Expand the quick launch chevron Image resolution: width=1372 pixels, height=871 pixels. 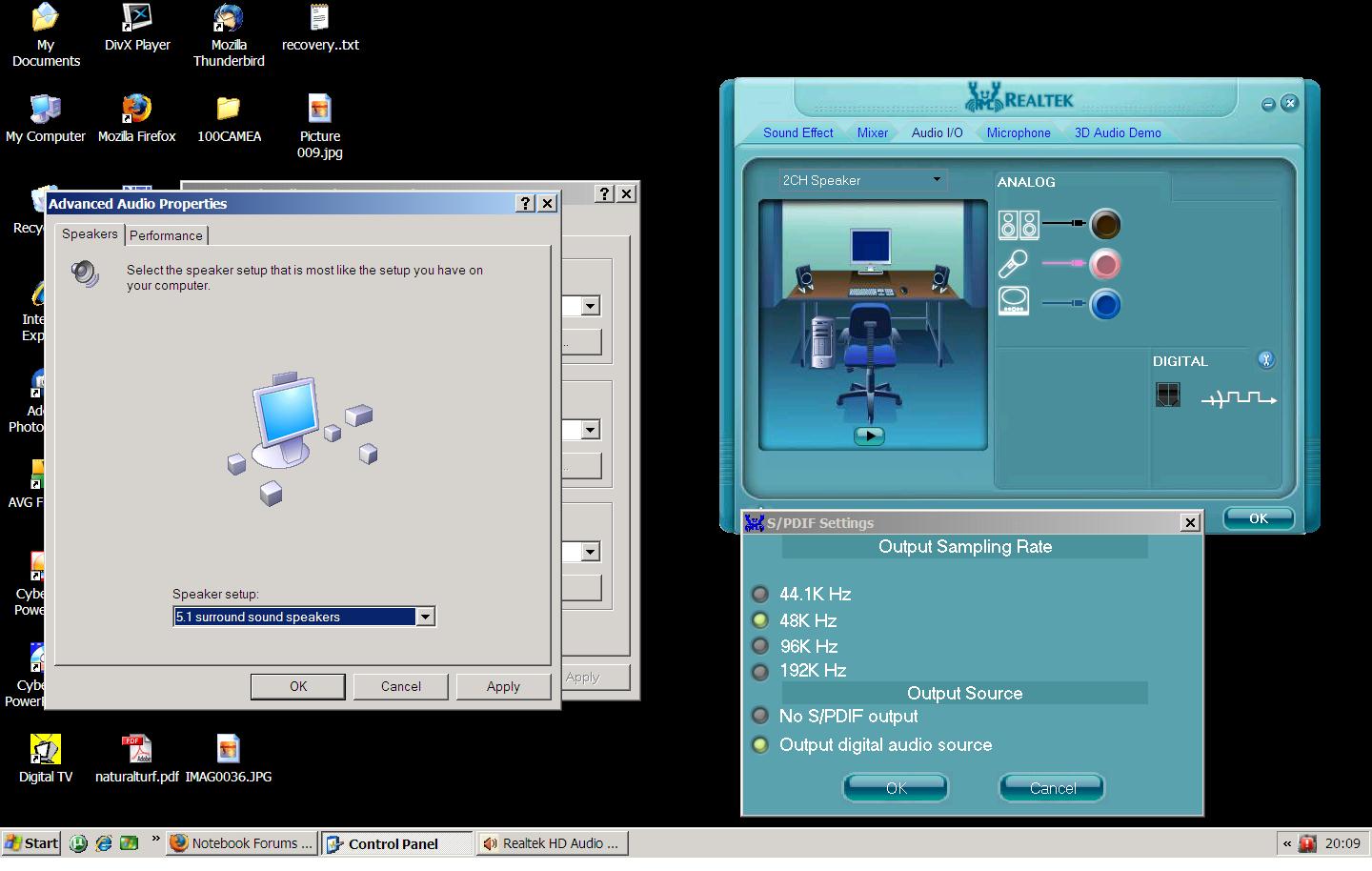tap(155, 840)
